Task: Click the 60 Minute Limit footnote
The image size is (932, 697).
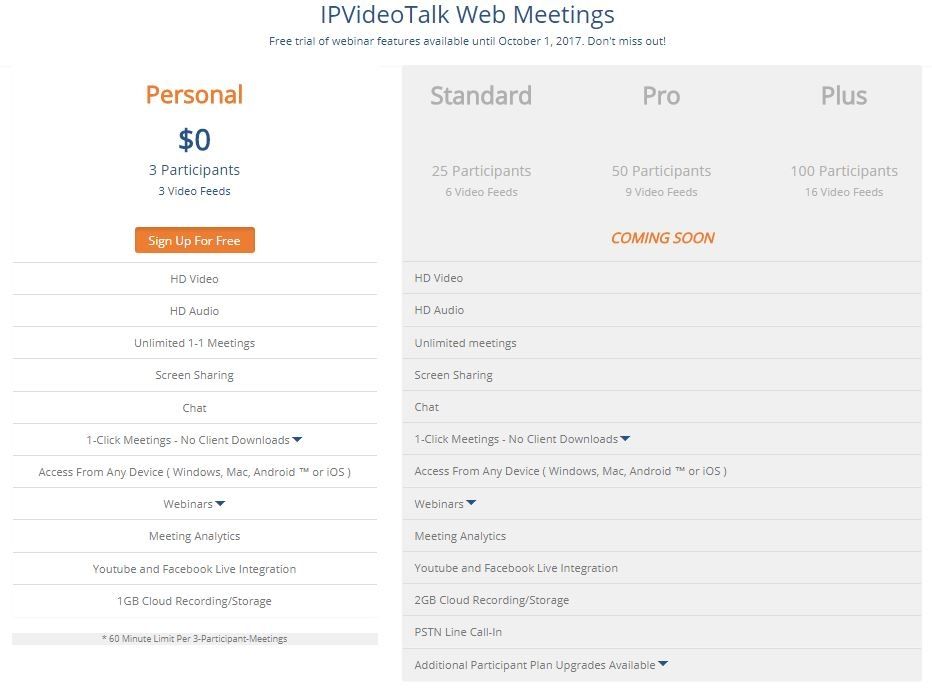Action: coord(194,639)
